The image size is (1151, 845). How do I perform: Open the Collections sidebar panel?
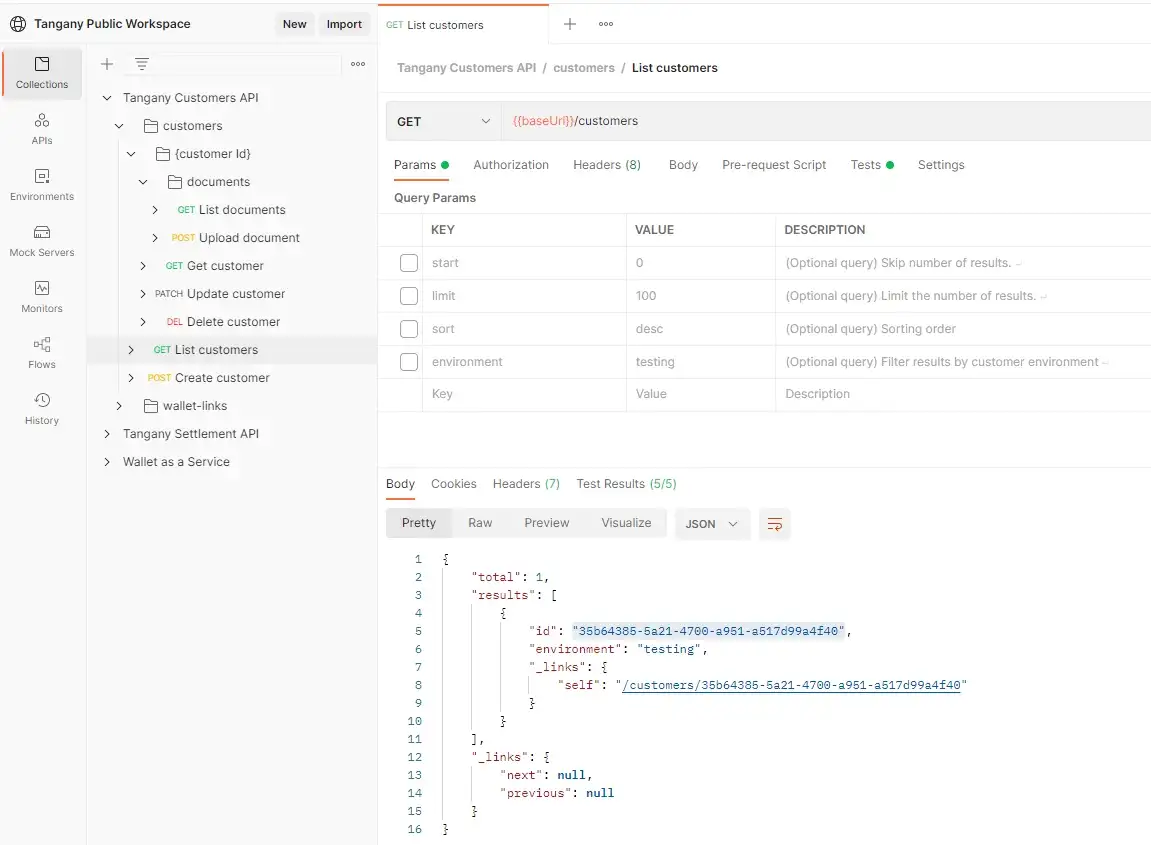coord(42,73)
